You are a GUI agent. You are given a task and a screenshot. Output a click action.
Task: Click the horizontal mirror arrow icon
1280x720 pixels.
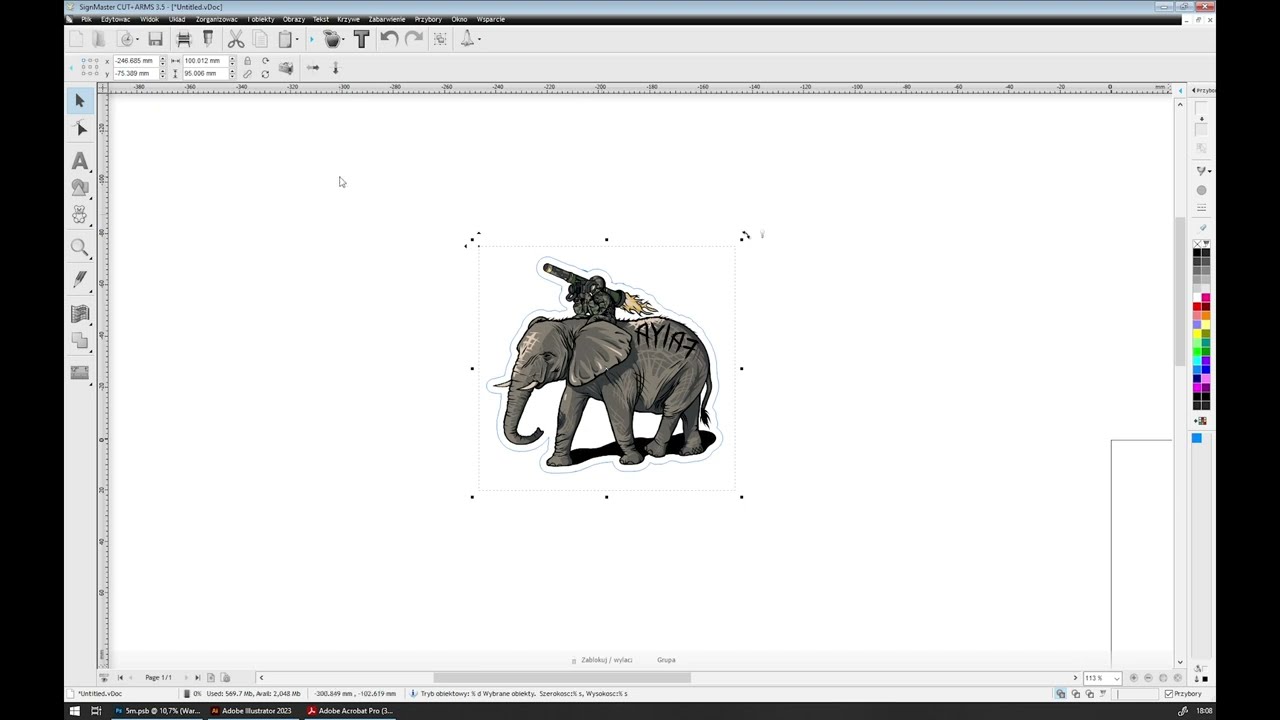coord(312,68)
